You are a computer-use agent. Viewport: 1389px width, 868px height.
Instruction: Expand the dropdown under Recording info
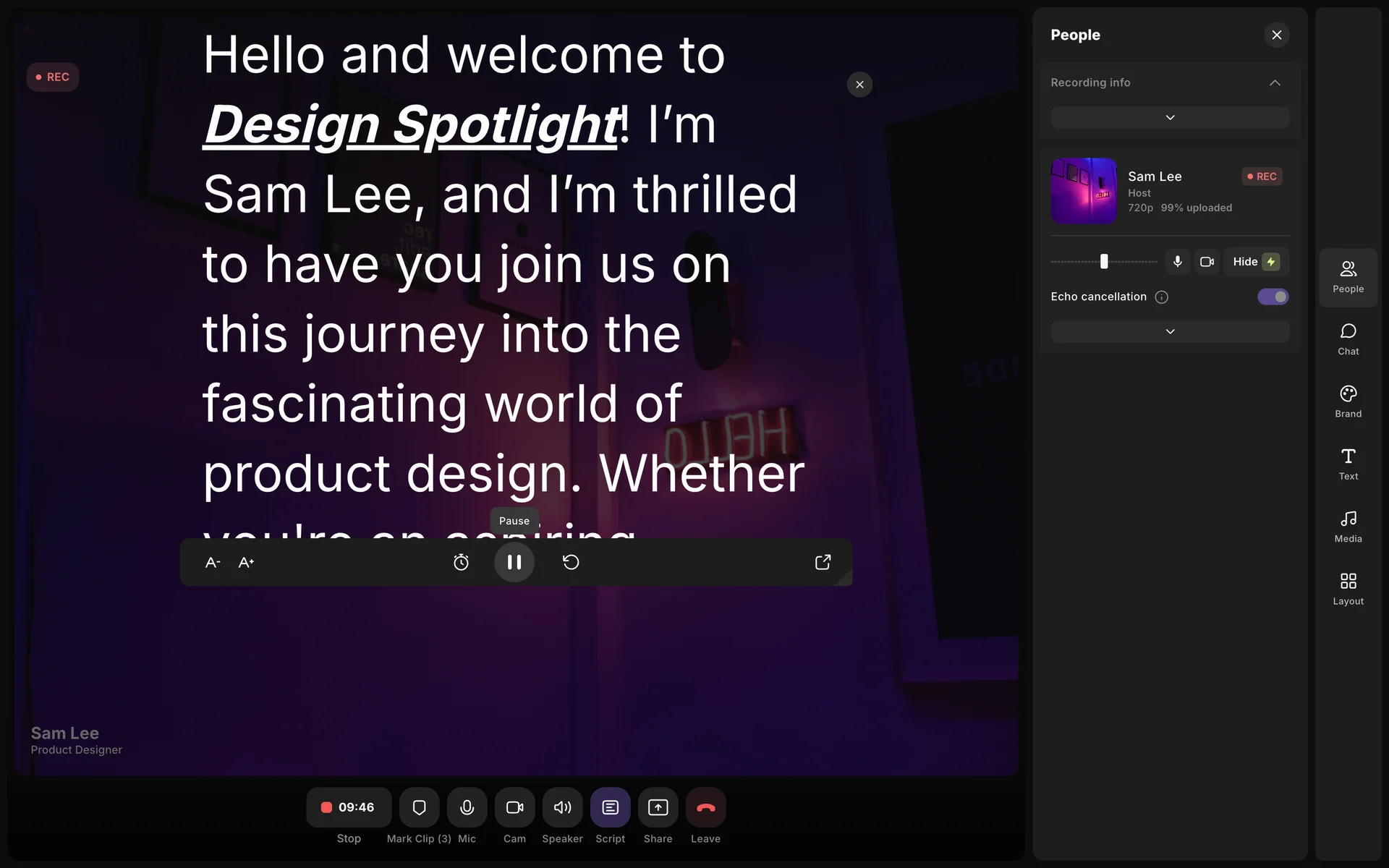pyautogui.click(x=1170, y=118)
